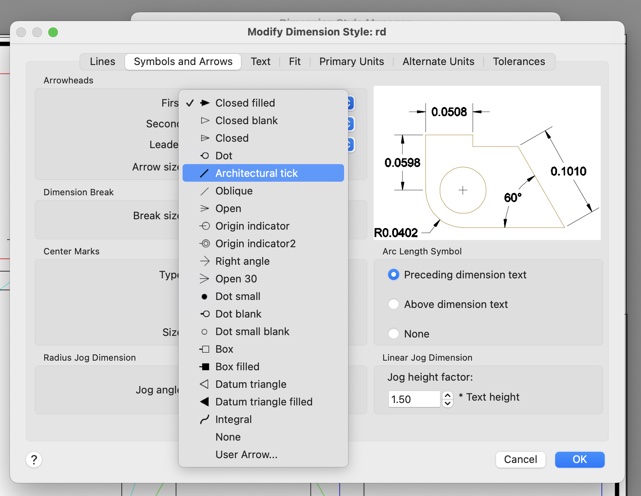
Task: Click the Box arrowhead icon
Action: tap(204, 349)
